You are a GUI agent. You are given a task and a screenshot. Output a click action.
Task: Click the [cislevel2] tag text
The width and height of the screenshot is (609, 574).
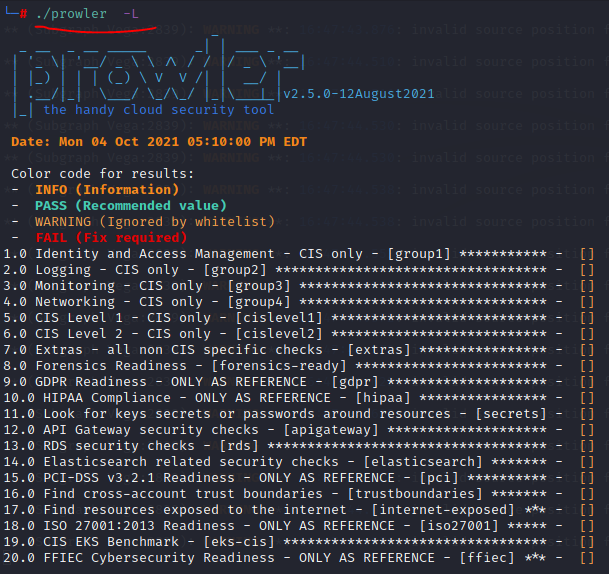tap(279, 333)
